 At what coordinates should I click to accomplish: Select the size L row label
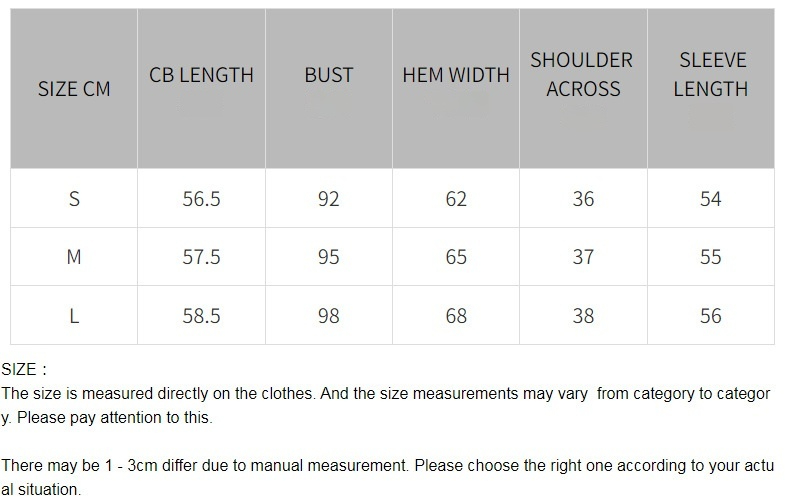click(x=74, y=316)
